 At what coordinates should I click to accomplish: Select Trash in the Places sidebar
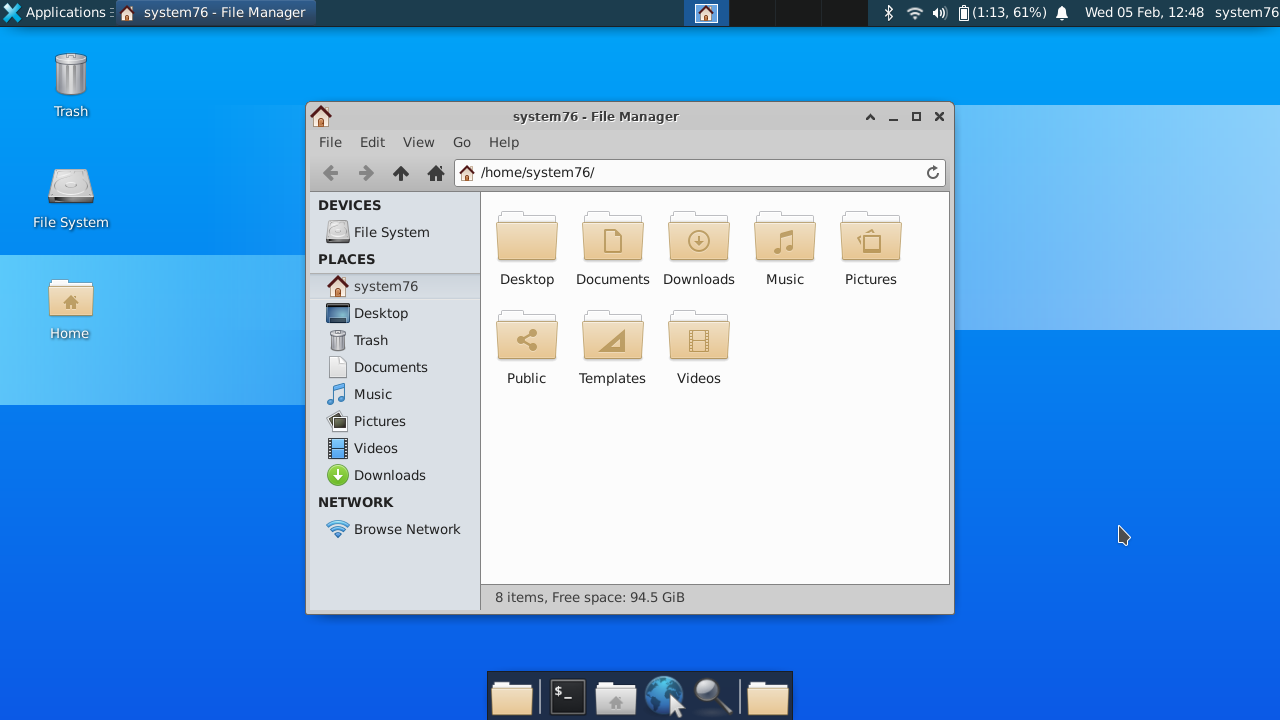pos(371,340)
